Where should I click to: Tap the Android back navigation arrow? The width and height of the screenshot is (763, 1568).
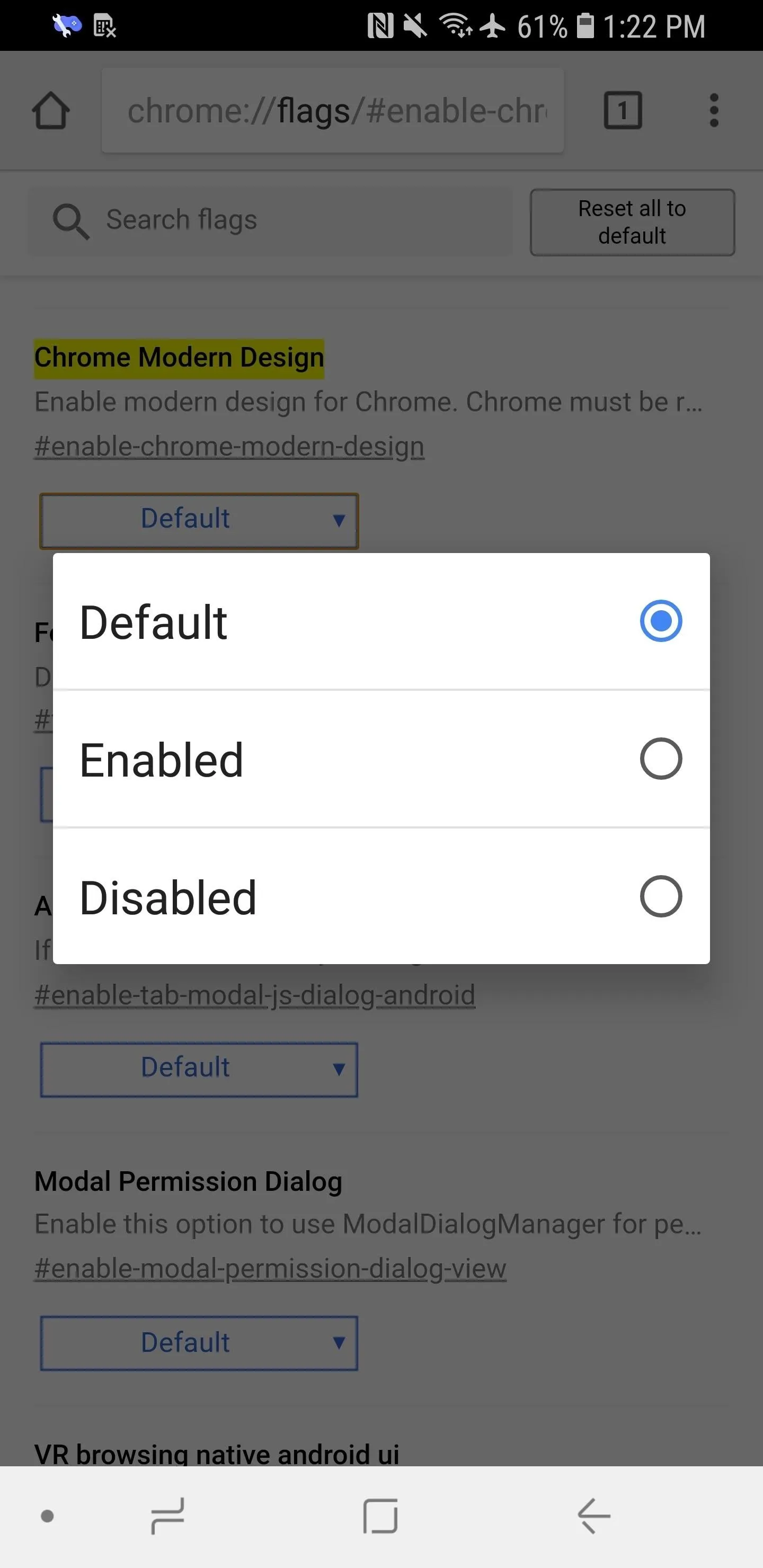[594, 1516]
